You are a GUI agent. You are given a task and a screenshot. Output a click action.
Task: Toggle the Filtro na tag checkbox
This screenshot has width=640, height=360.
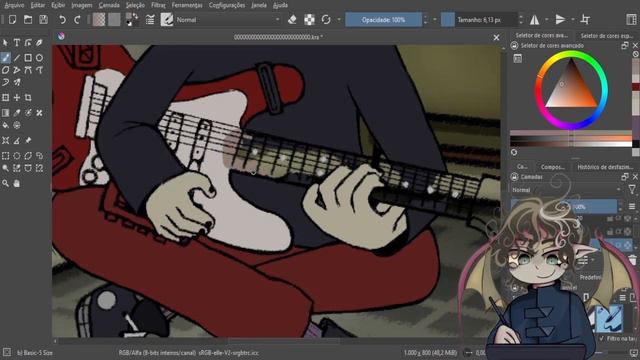pyautogui.click(x=602, y=338)
